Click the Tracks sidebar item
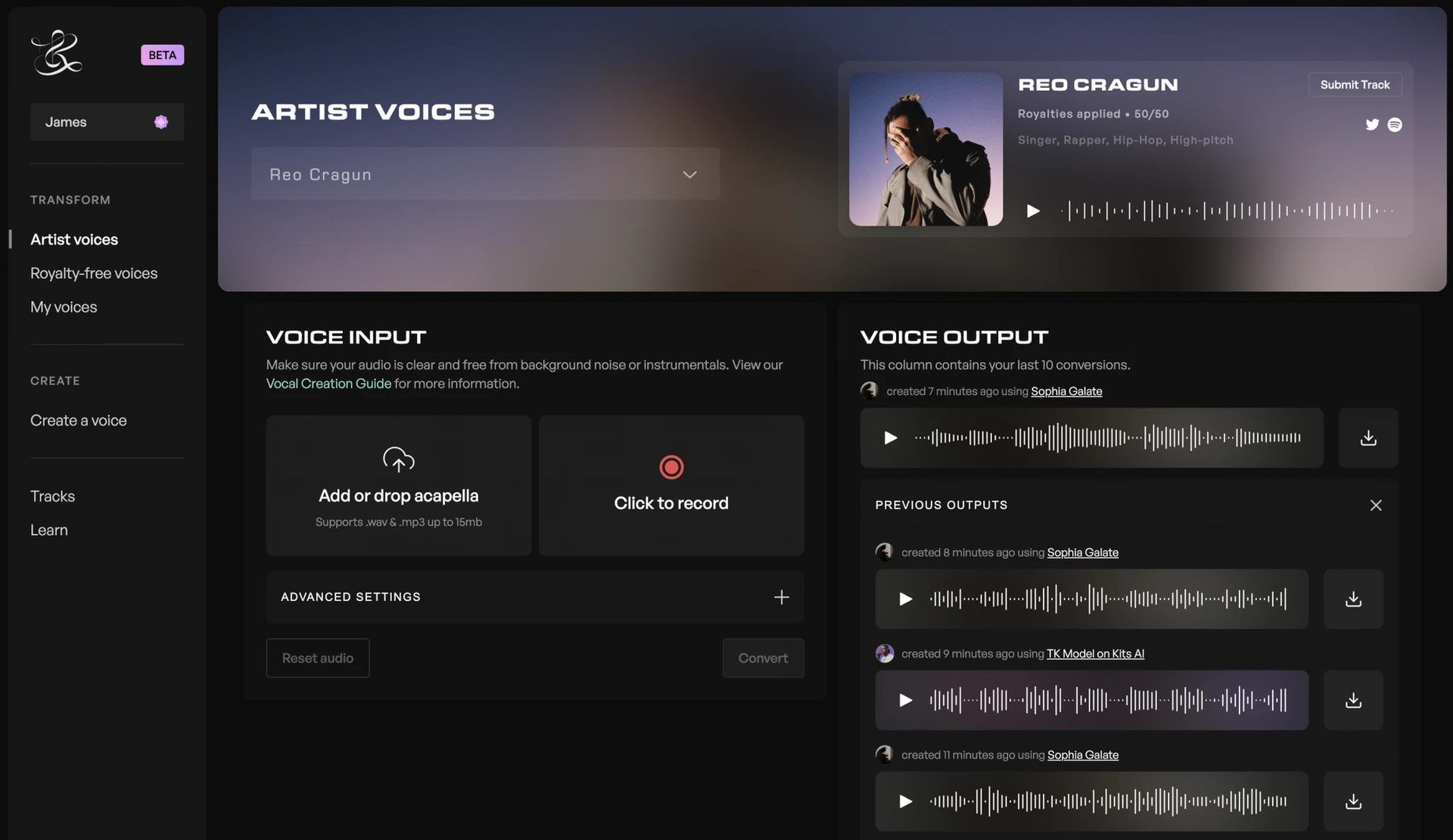This screenshot has width=1453, height=840. pos(52,497)
